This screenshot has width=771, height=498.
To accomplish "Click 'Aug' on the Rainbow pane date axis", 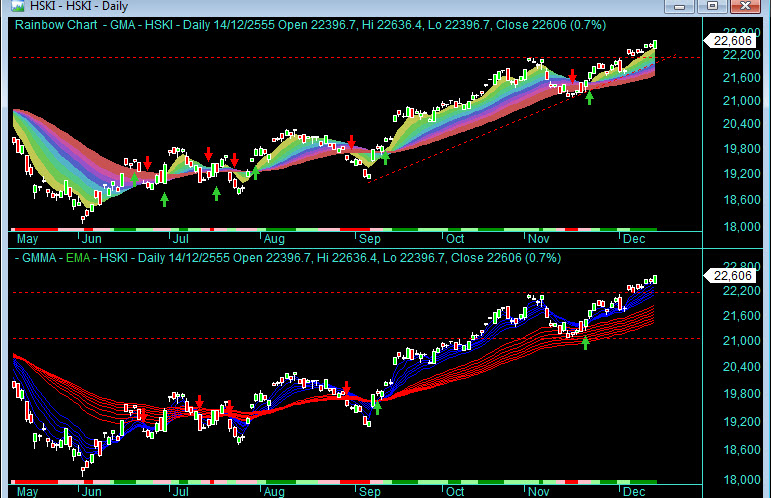I will point(274,239).
